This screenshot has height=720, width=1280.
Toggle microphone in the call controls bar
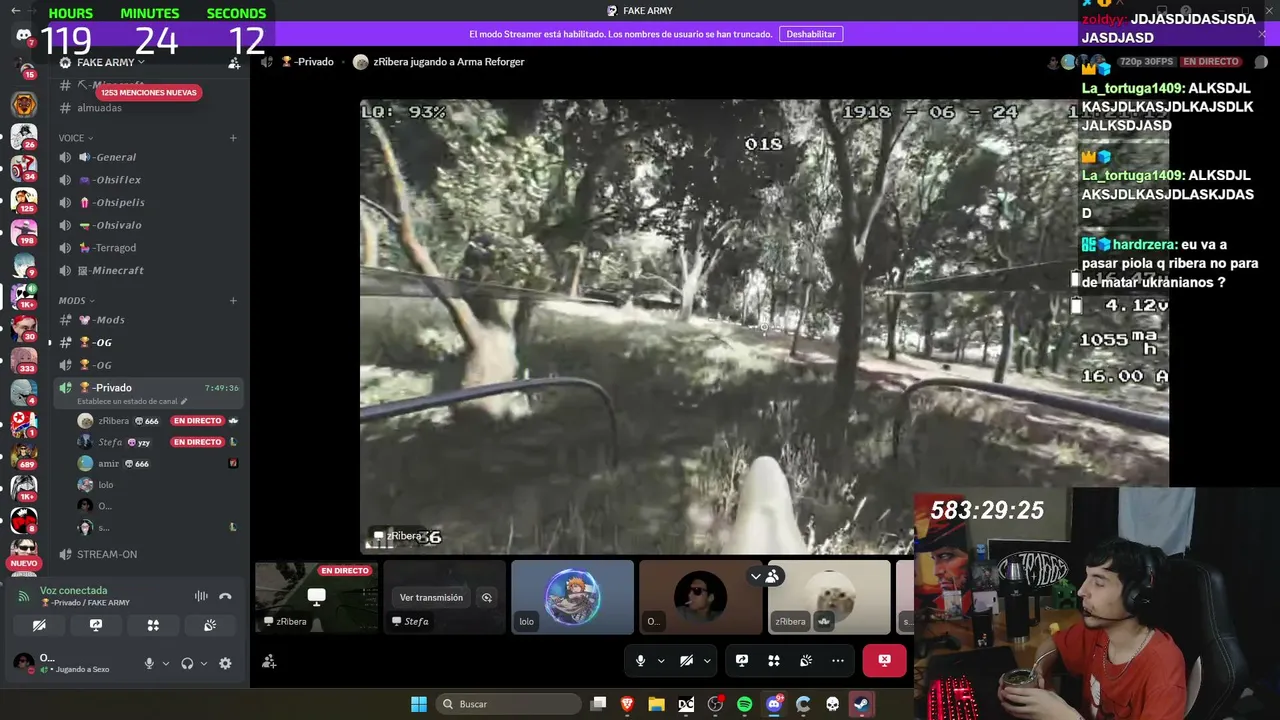[x=641, y=661]
